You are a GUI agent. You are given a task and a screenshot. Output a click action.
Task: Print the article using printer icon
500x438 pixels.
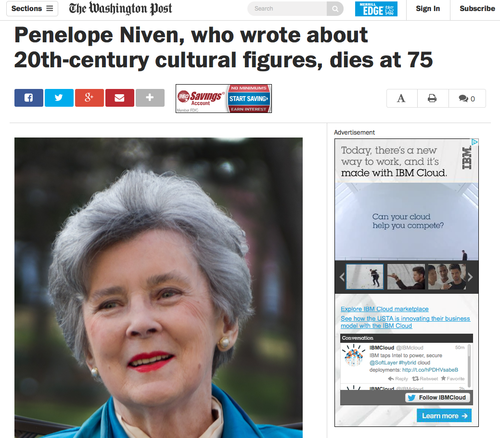coord(433,98)
